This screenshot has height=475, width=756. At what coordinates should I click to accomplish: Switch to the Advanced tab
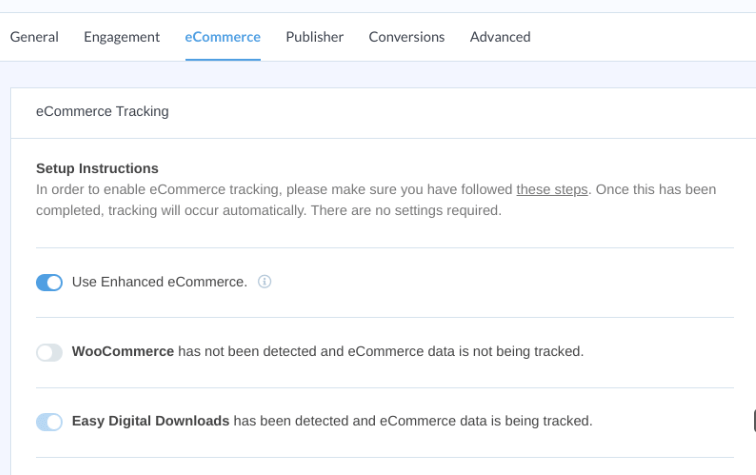click(500, 37)
